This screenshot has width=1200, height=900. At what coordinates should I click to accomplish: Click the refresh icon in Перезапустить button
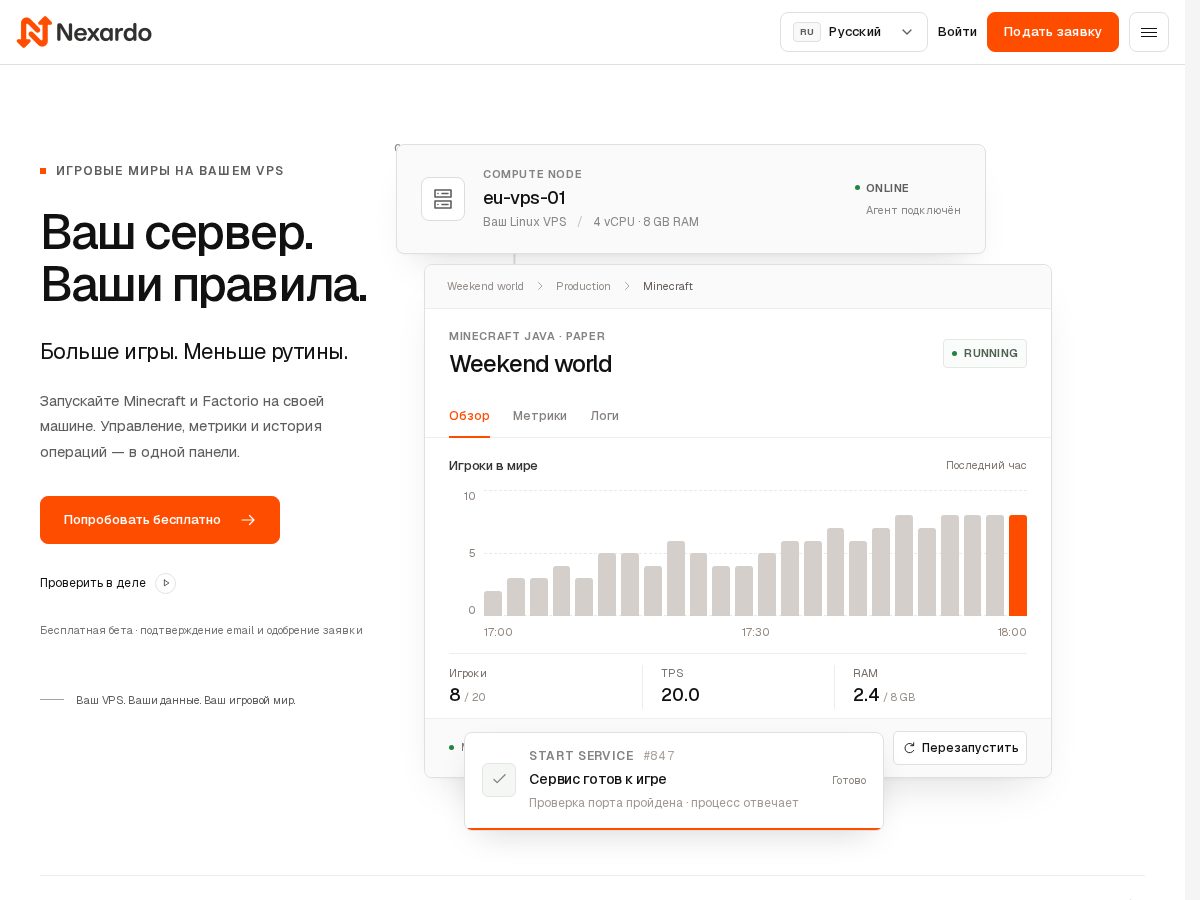click(909, 748)
